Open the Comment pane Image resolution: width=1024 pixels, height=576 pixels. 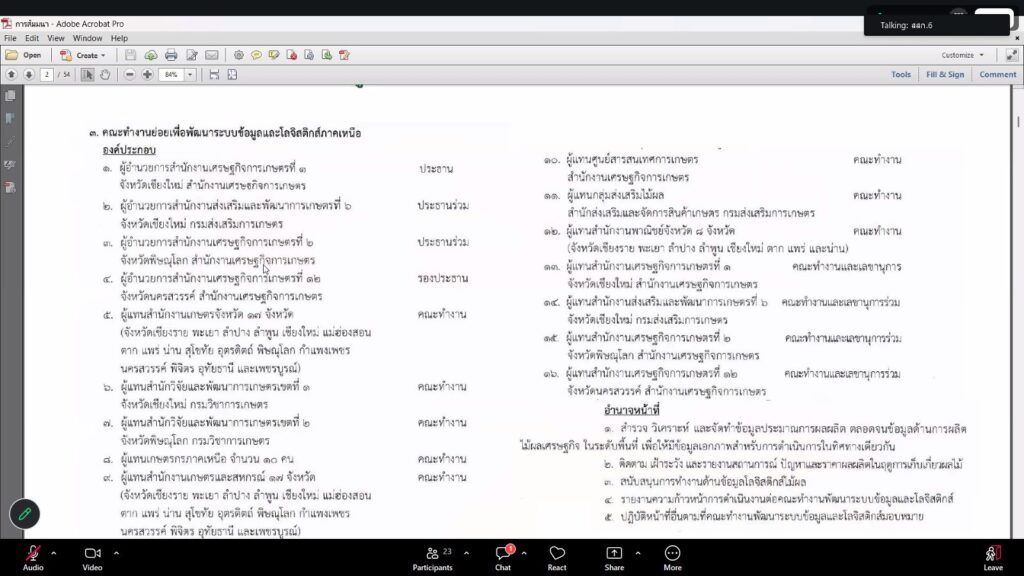[997, 74]
